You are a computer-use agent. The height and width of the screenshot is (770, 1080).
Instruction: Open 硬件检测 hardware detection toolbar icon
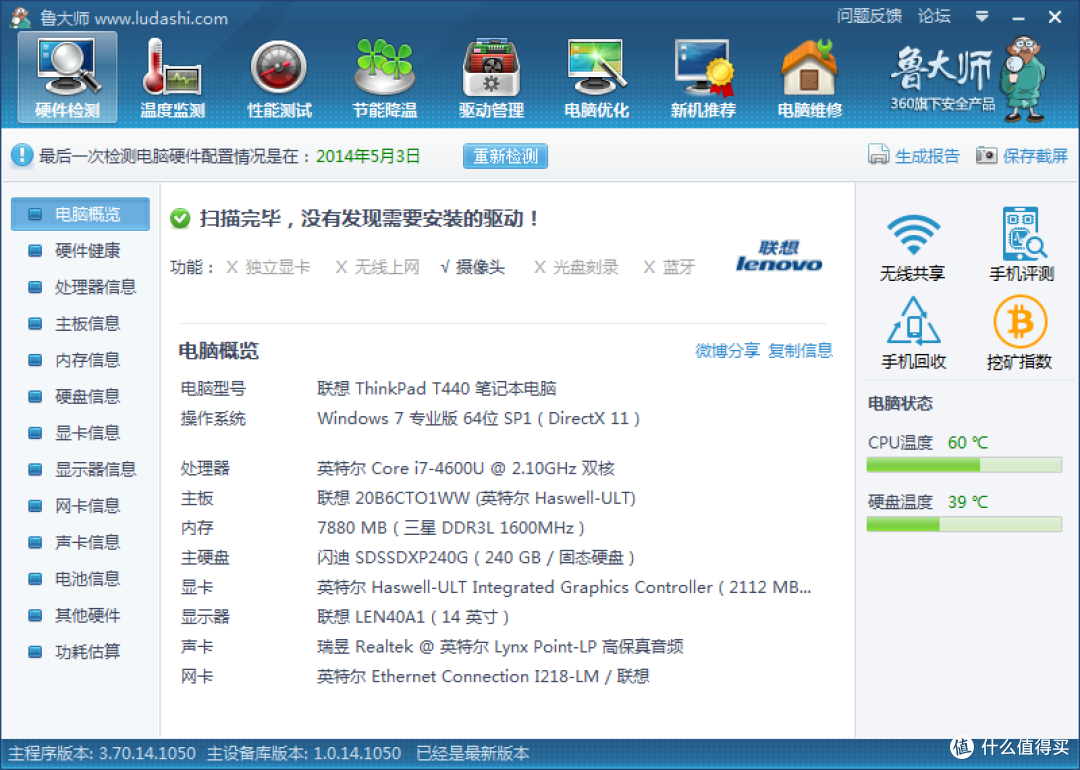point(68,78)
